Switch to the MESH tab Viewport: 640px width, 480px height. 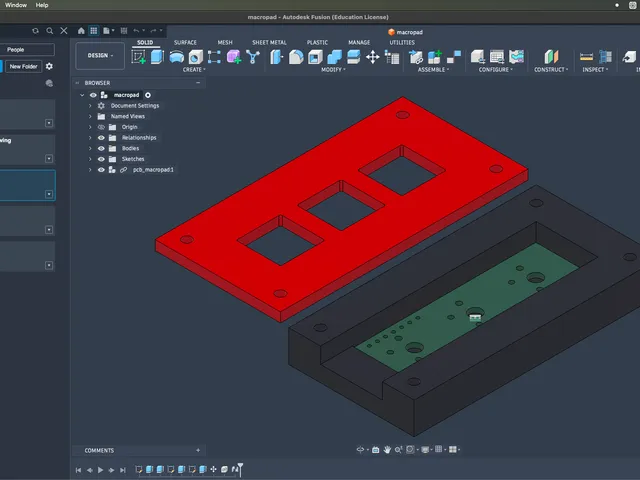225,42
